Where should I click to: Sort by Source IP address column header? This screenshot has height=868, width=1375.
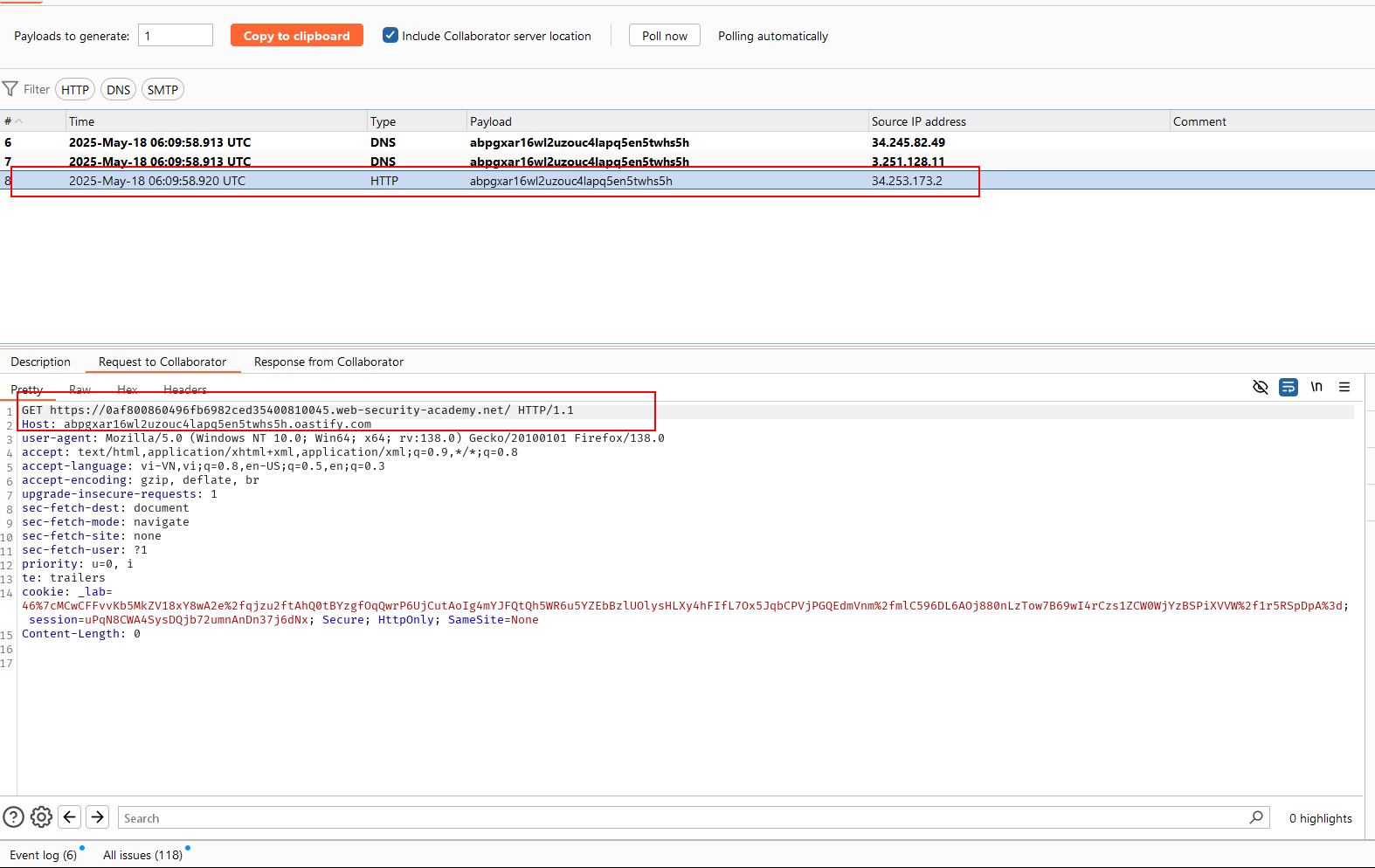pos(1019,121)
